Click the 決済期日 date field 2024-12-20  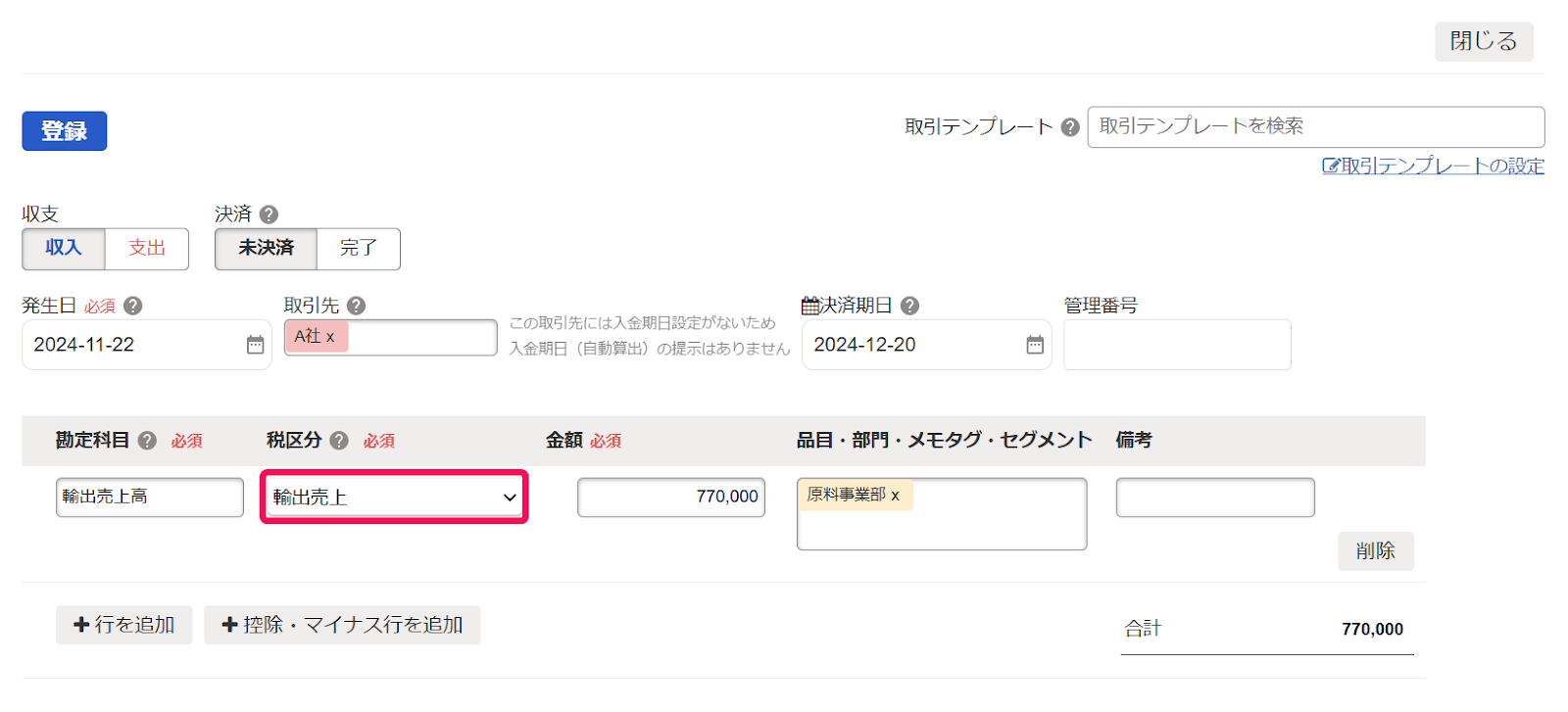927,345
